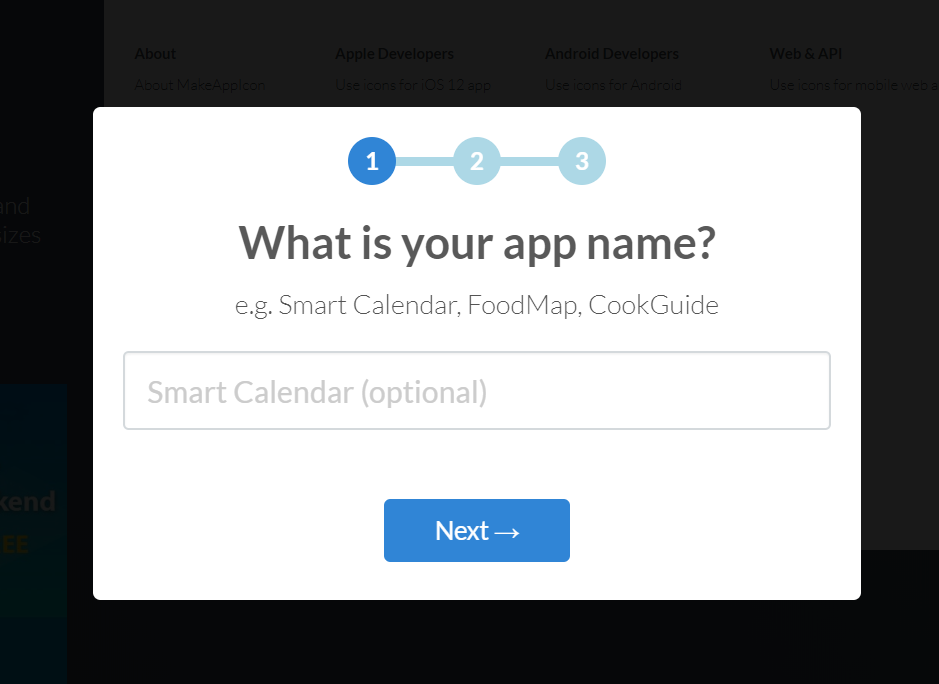Click the progress bar between steps 2 and 3
This screenshot has width=939, height=684.
pyautogui.click(x=529, y=161)
